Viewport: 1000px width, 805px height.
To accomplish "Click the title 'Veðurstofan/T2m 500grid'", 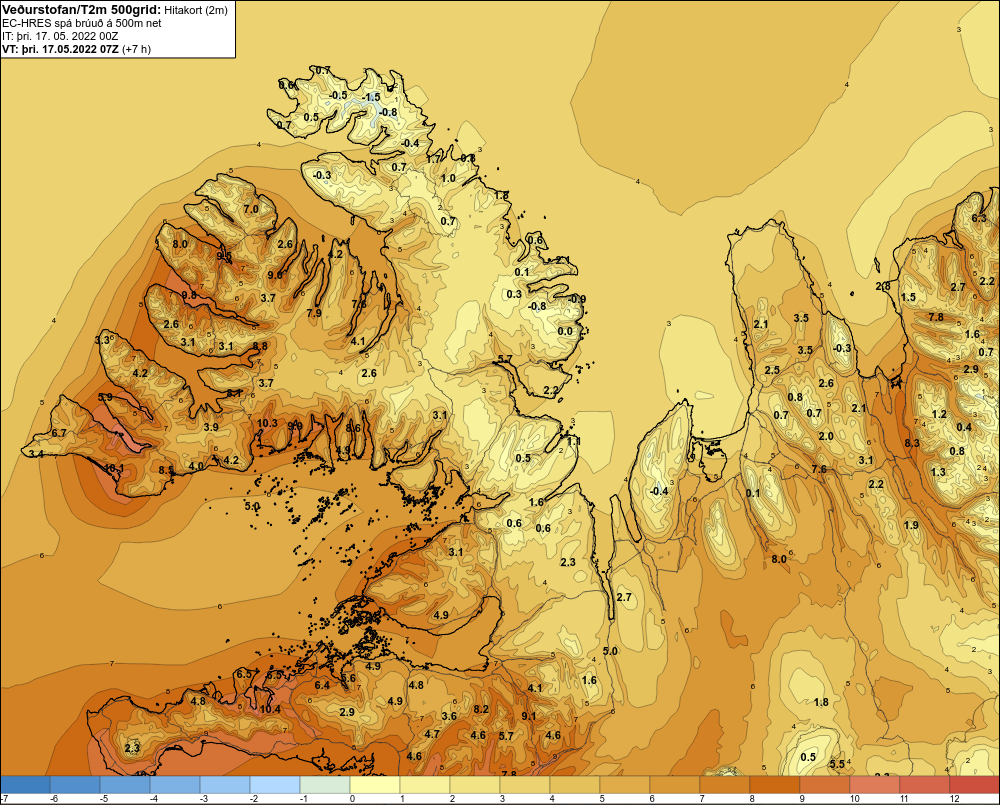I will pos(81,10).
